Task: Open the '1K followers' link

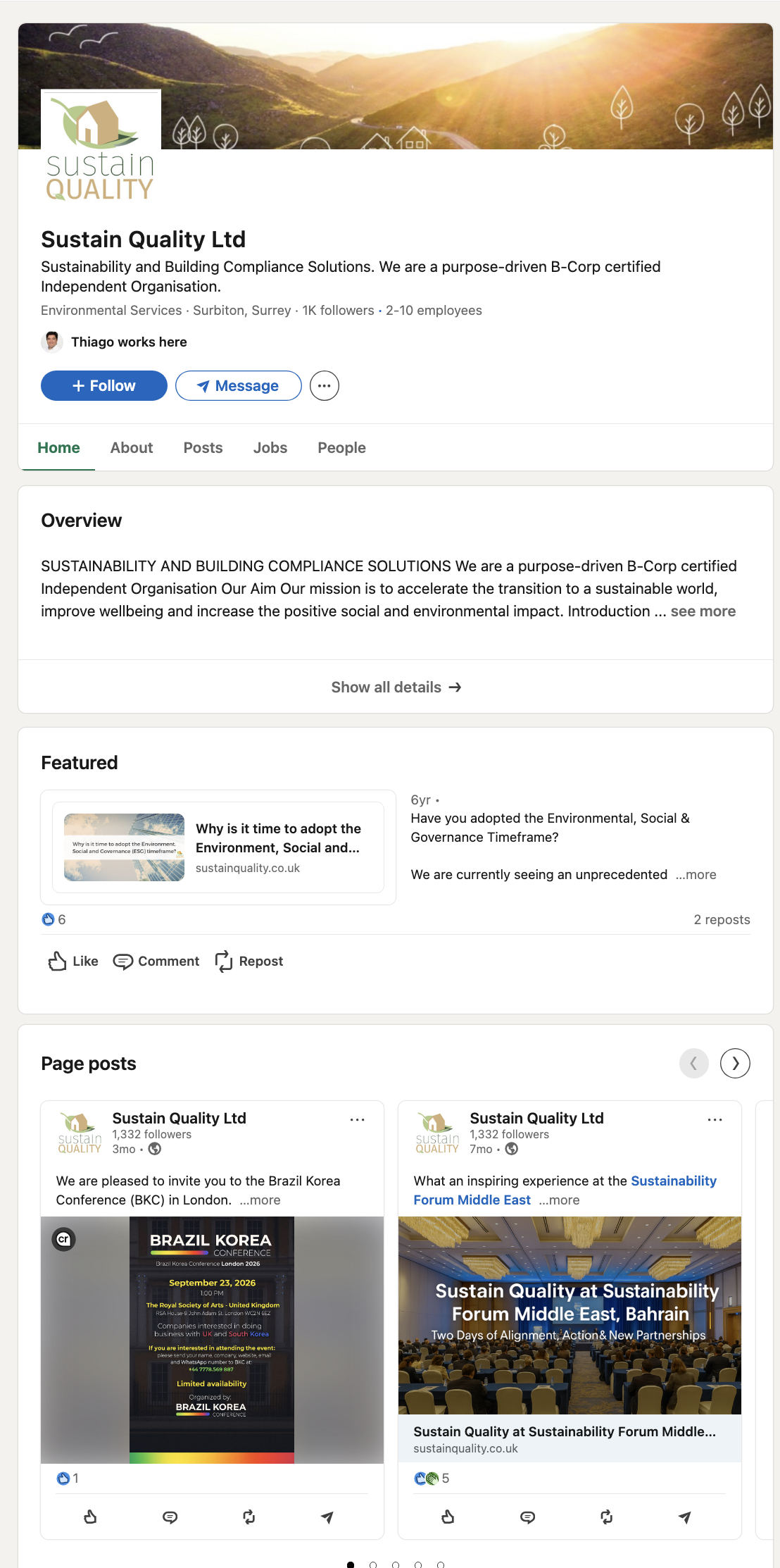Action: click(x=338, y=310)
